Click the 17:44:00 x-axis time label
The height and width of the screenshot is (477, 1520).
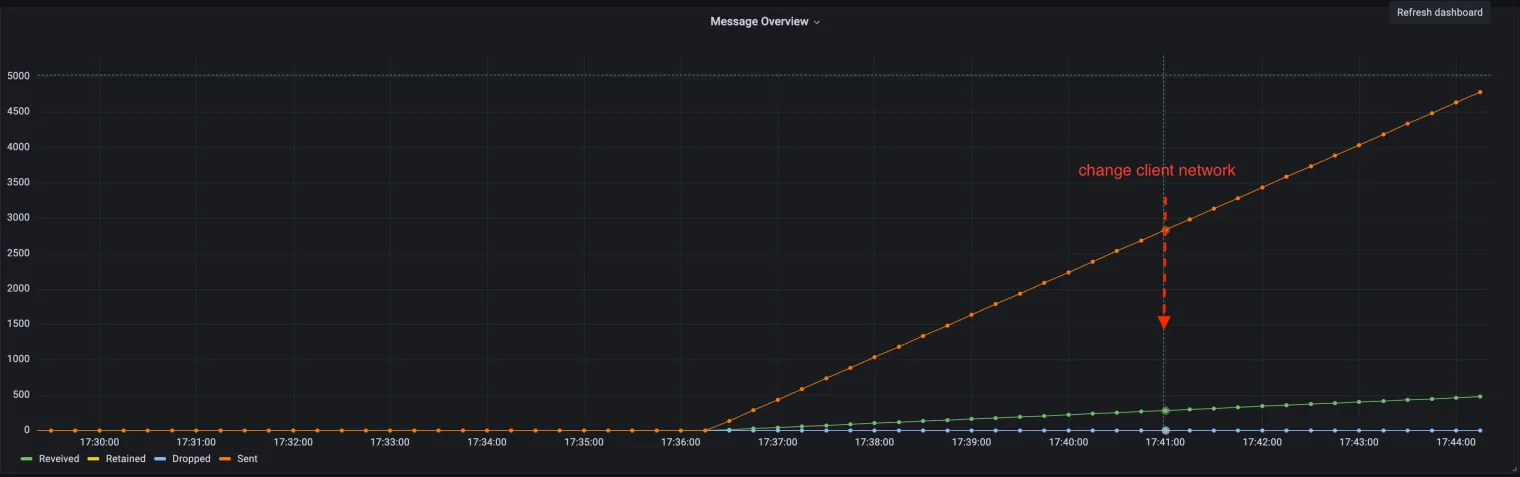click(1456, 441)
